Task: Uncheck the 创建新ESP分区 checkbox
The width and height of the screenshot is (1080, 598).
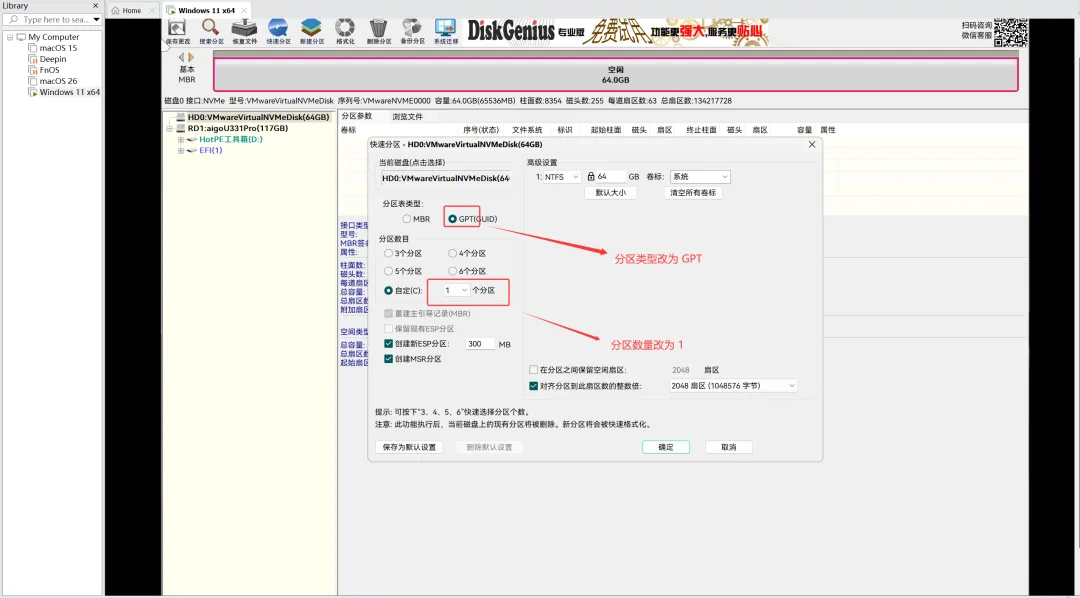Action: [x=388, y=344]
